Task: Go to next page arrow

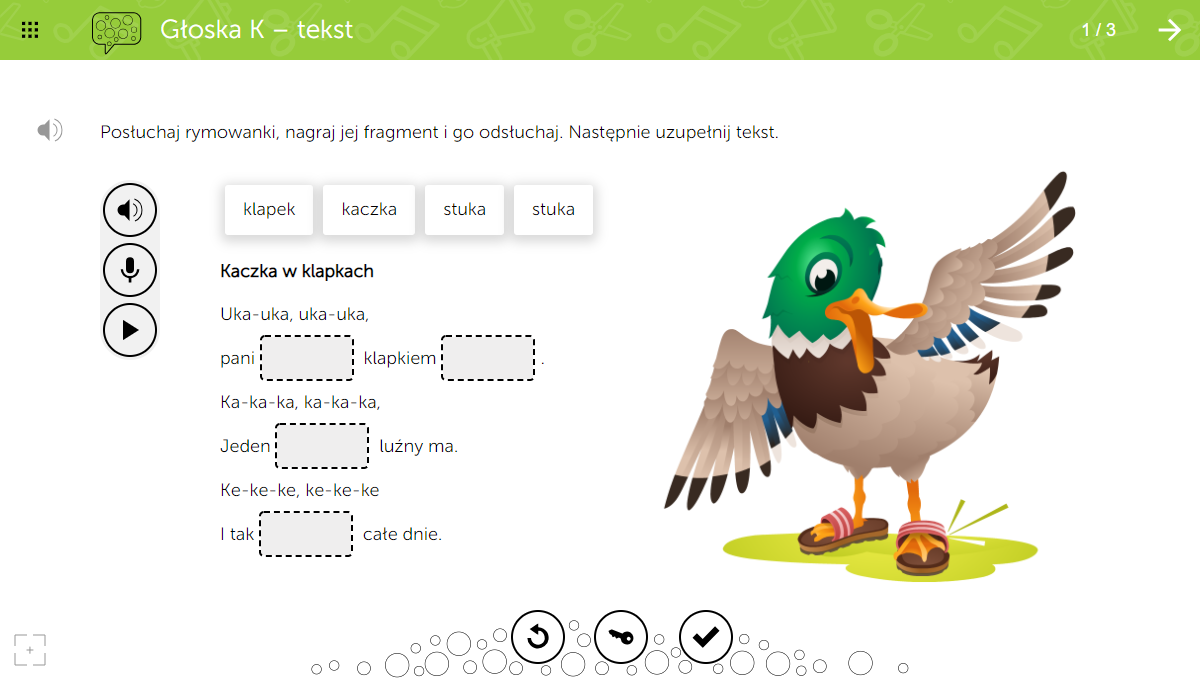Action: [x=1169, y=30]
